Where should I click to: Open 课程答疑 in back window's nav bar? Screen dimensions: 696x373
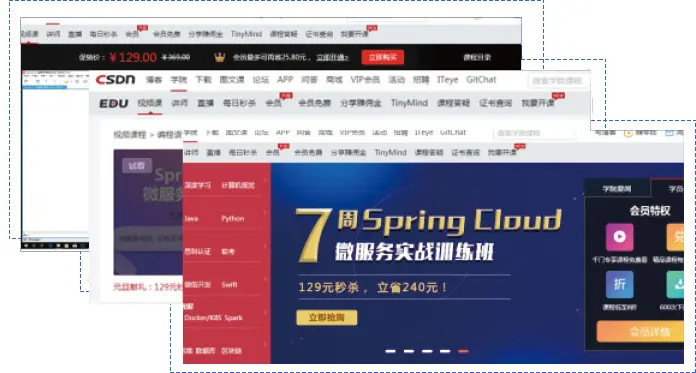pos(284,34)
